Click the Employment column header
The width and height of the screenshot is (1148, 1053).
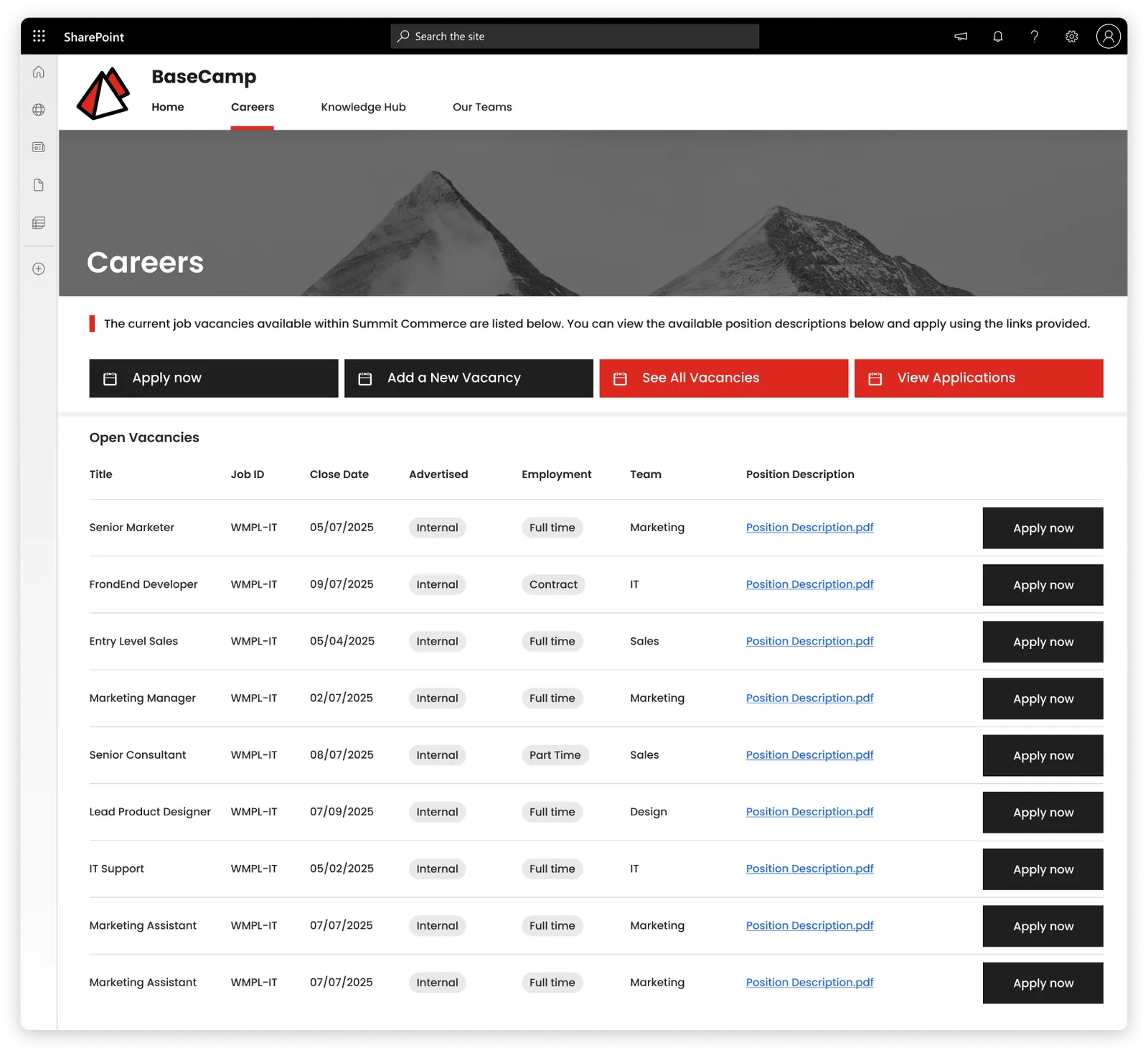point(557,474)
